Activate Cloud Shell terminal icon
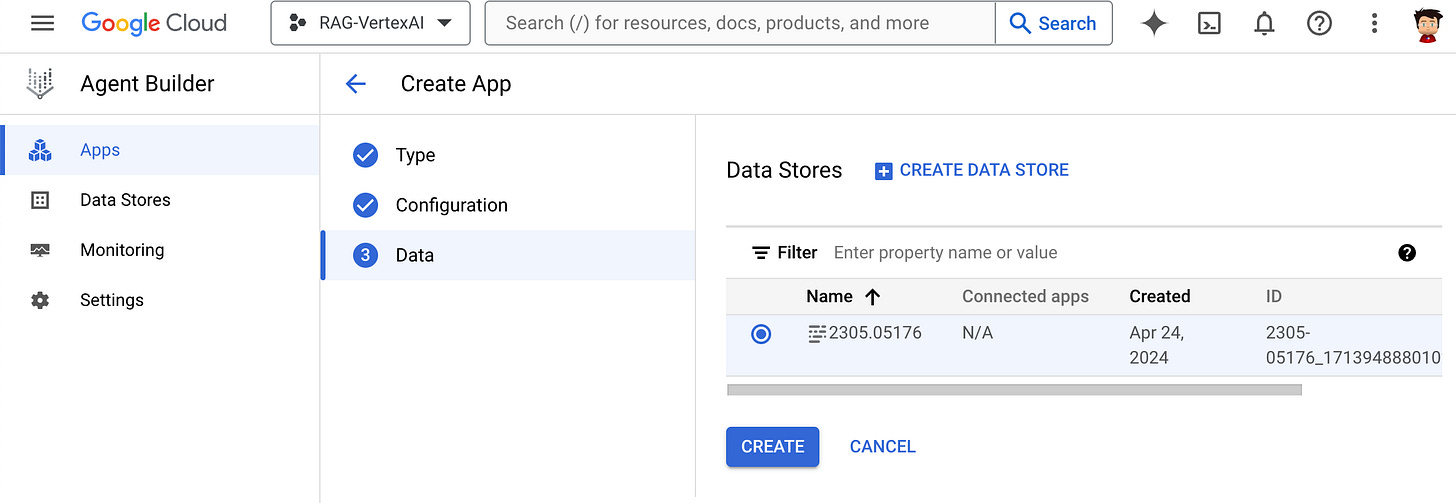This screenshot has width=1456, height=503. 1209,24
